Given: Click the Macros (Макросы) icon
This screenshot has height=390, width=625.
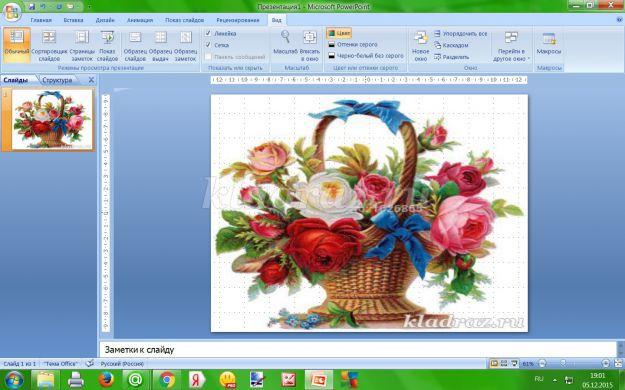Looking at the screenshot, I should tap(549, 43).
